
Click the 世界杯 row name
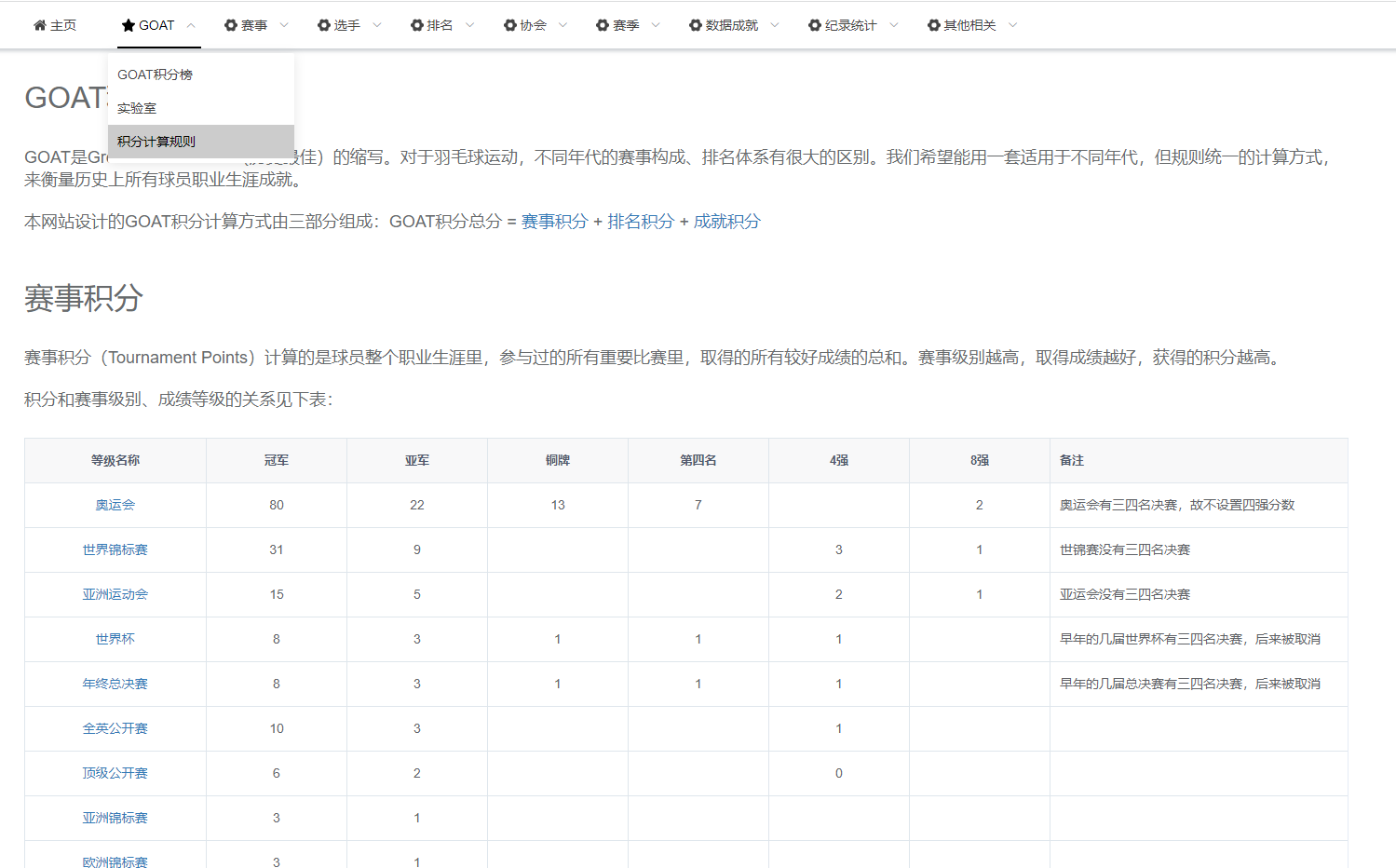115,639
